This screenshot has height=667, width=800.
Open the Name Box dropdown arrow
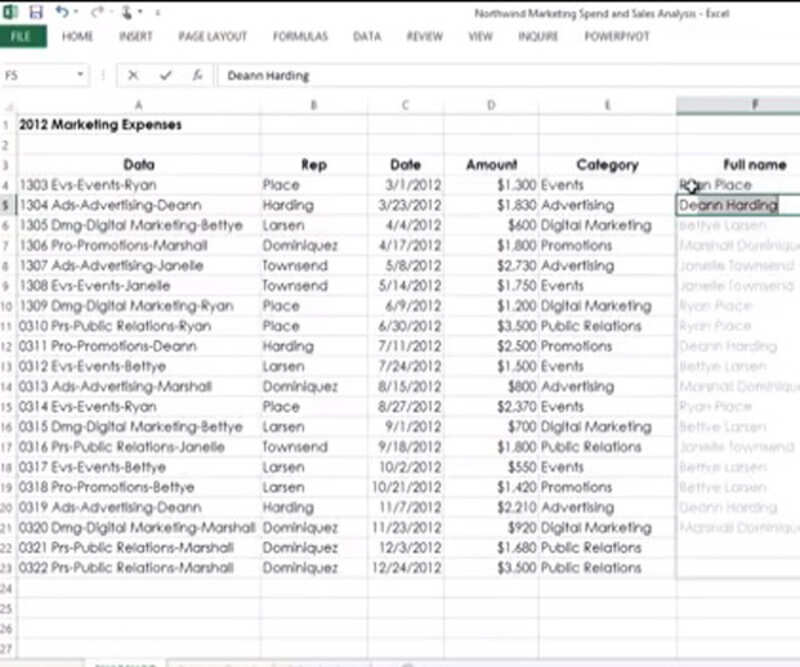[80, 75]
